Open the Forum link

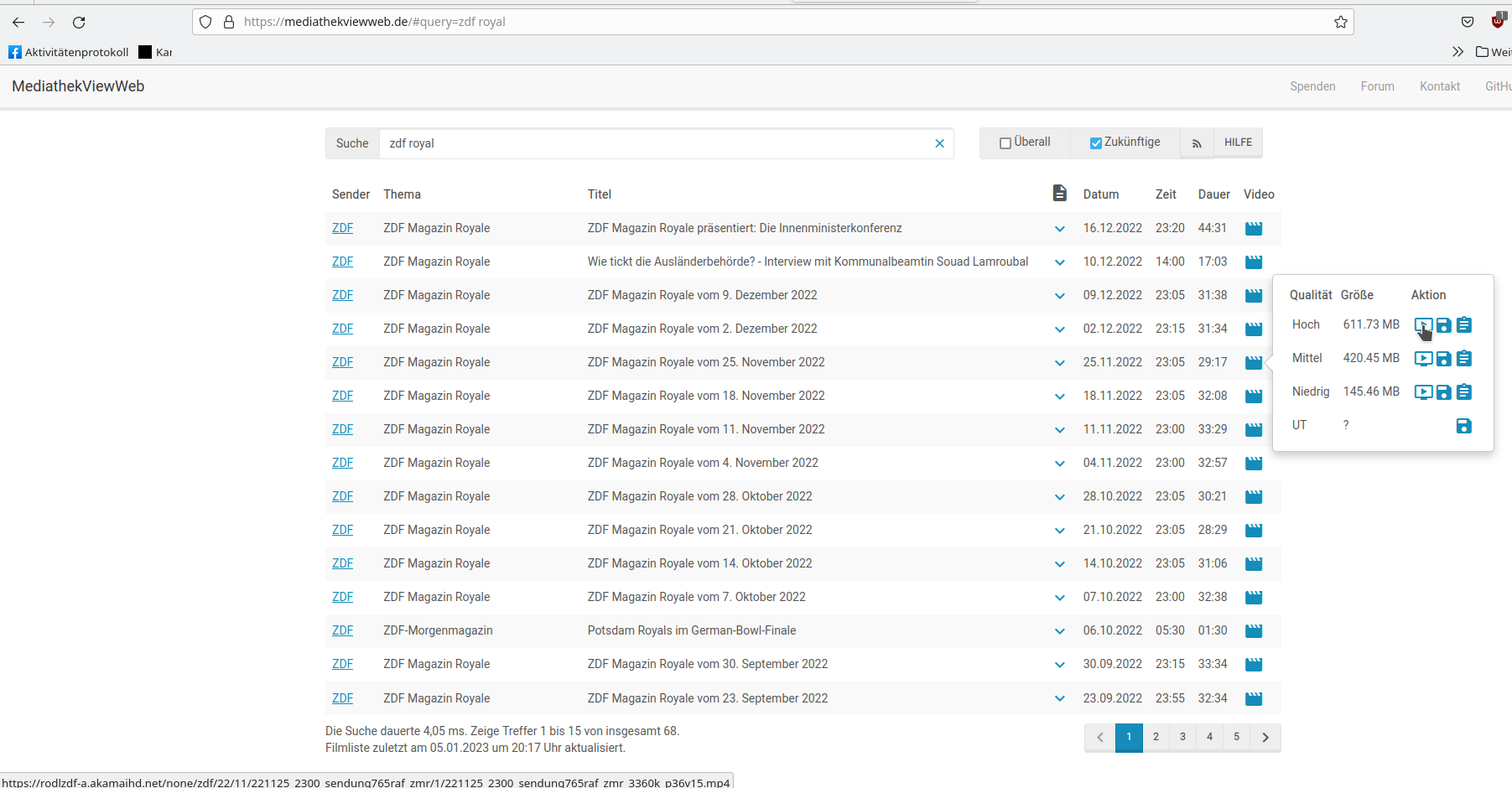[1377, 86]
